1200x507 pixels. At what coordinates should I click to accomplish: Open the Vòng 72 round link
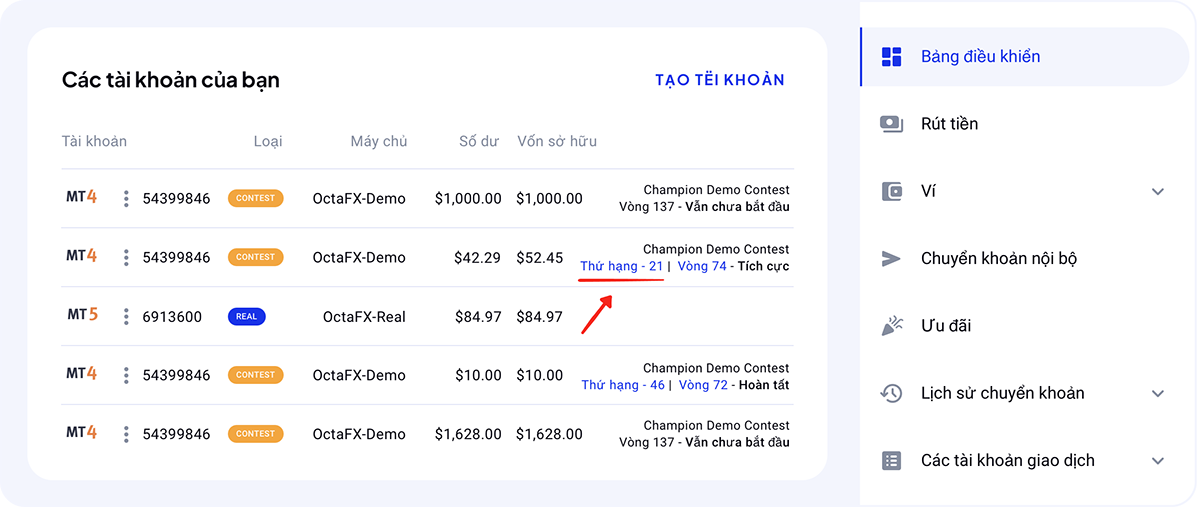pos(703,385)
